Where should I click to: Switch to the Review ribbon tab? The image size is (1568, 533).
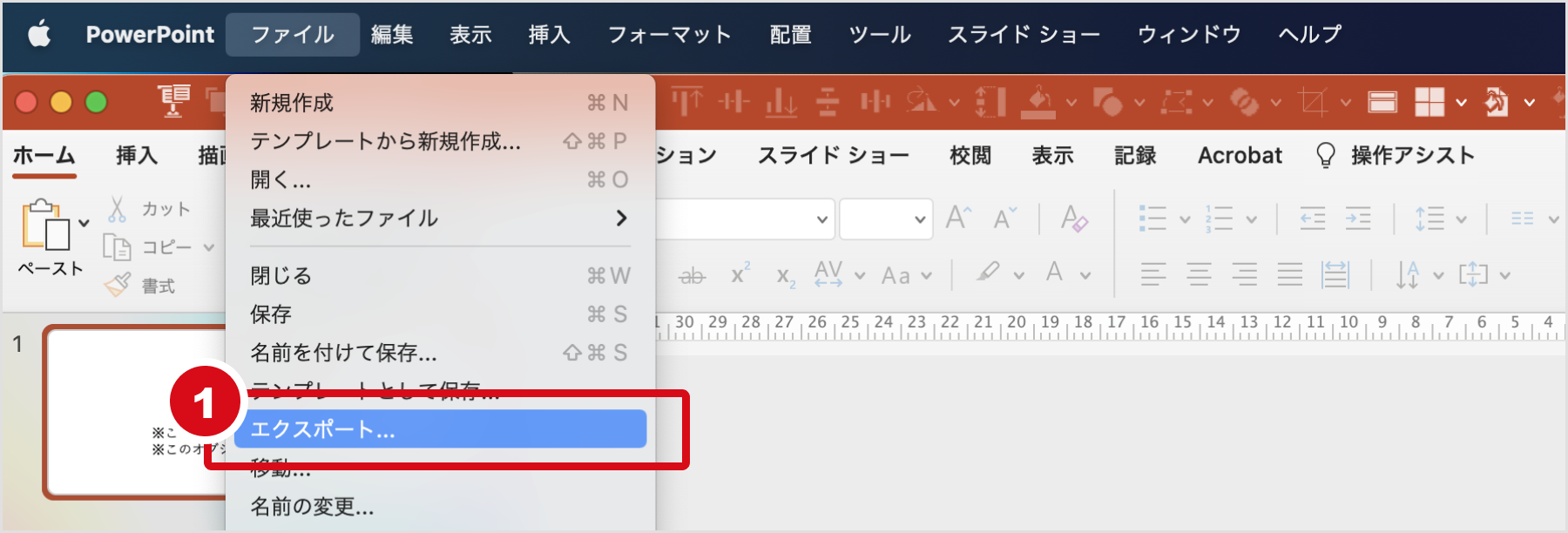[x=970, y=156]
